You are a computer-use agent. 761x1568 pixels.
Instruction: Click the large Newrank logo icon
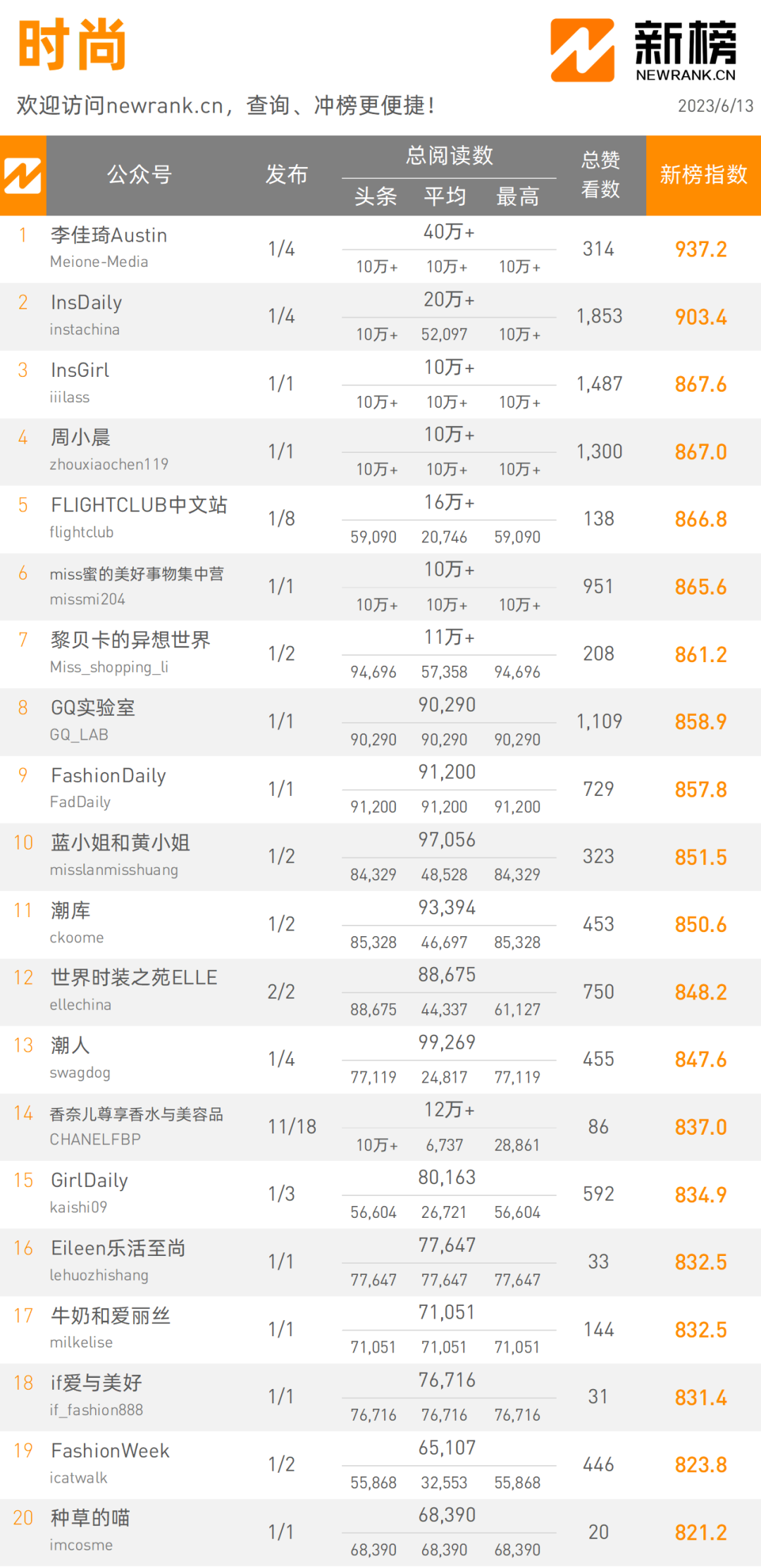tap(582, 50)
